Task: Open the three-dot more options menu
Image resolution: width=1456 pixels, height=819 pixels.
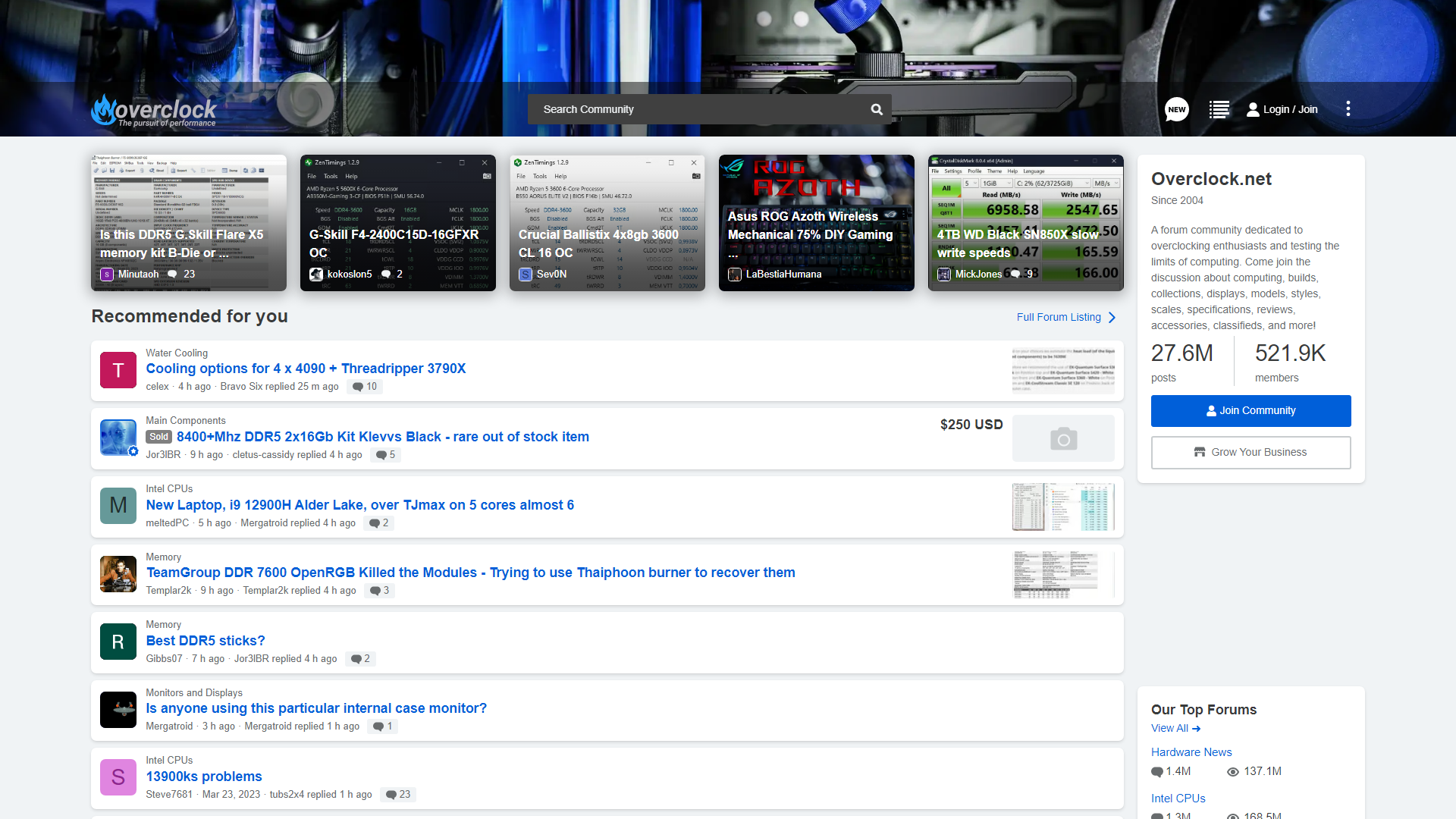Action: (x=1348, y=108)
